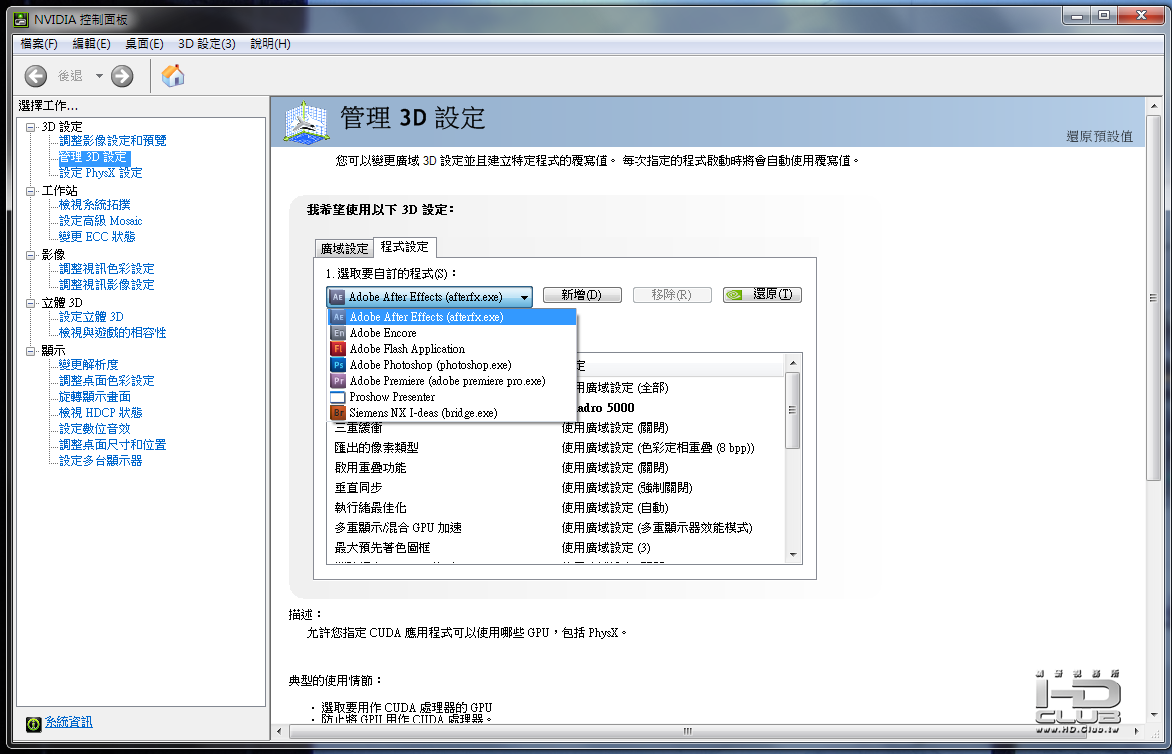Open the 3D 設定(3) menu

pyautogui.click(x=207, y=43)
